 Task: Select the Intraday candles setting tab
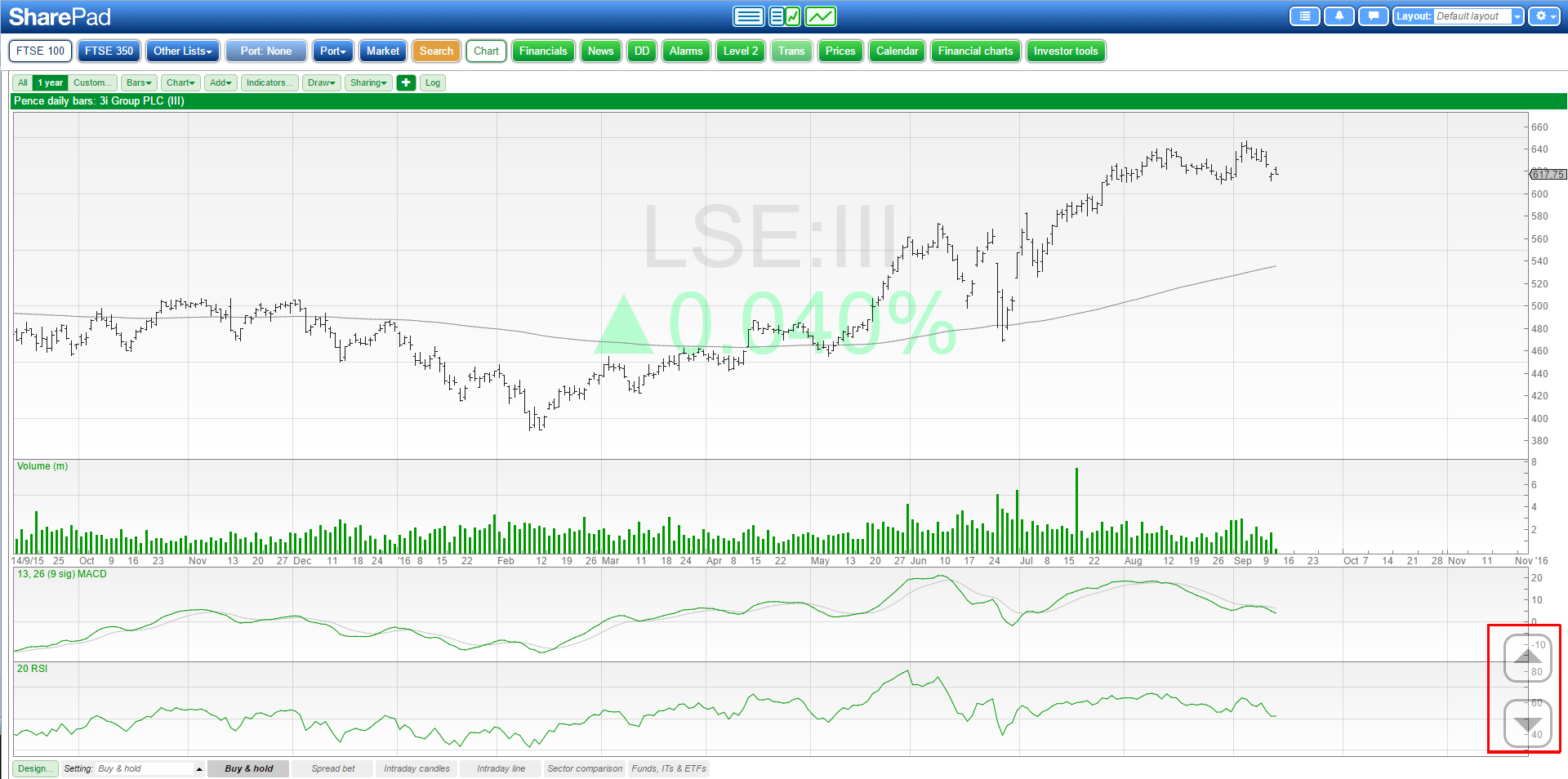tap(416, 768)
